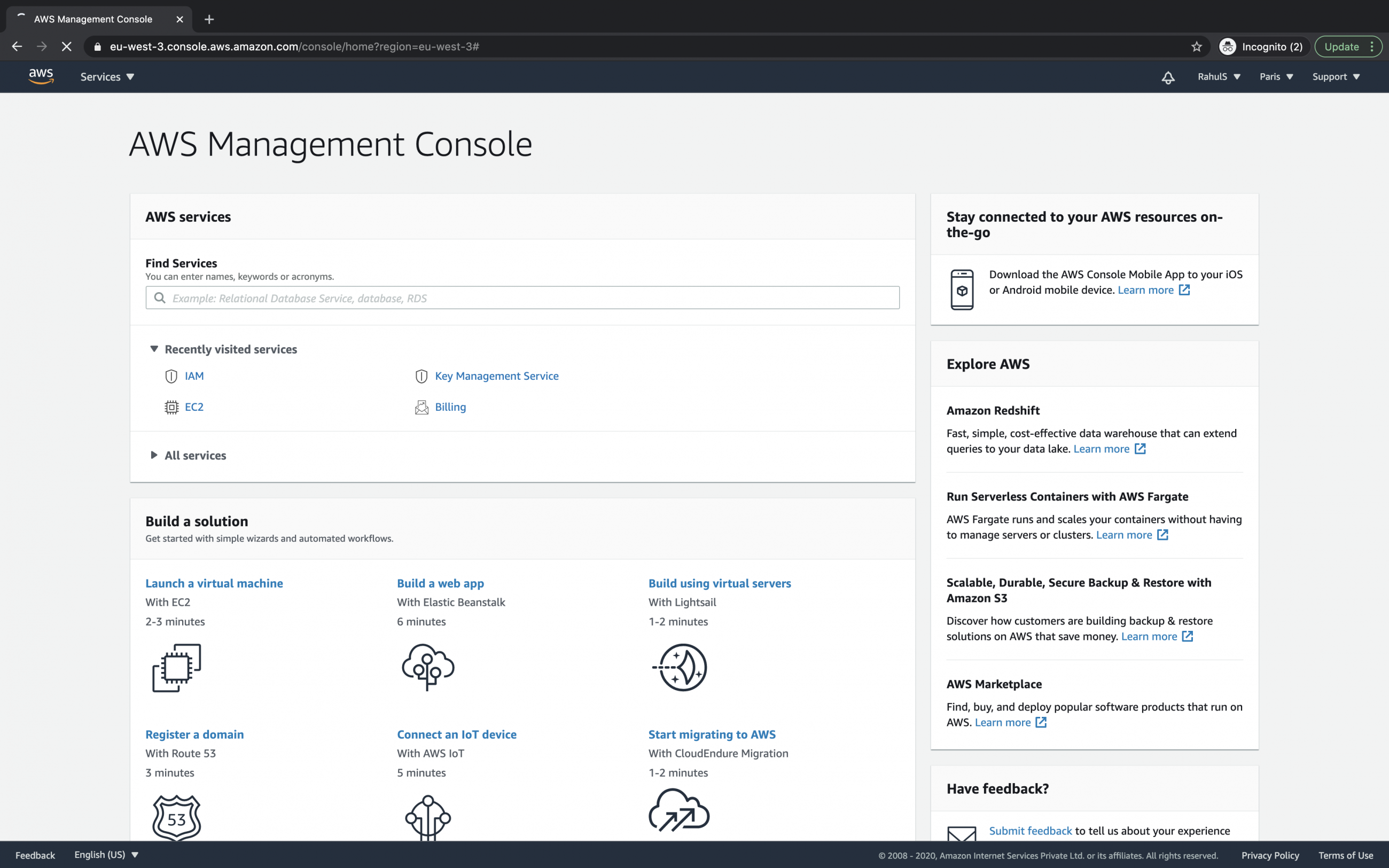Collapse the Recently visited services section

coord(154,348)
